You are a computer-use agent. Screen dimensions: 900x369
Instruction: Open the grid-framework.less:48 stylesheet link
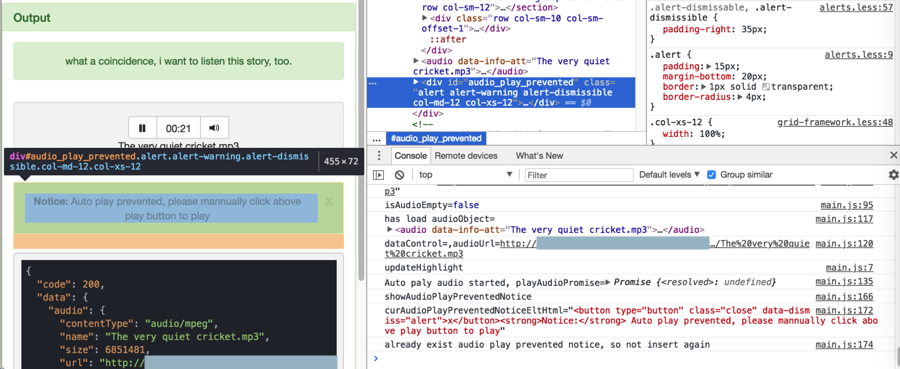835,122
